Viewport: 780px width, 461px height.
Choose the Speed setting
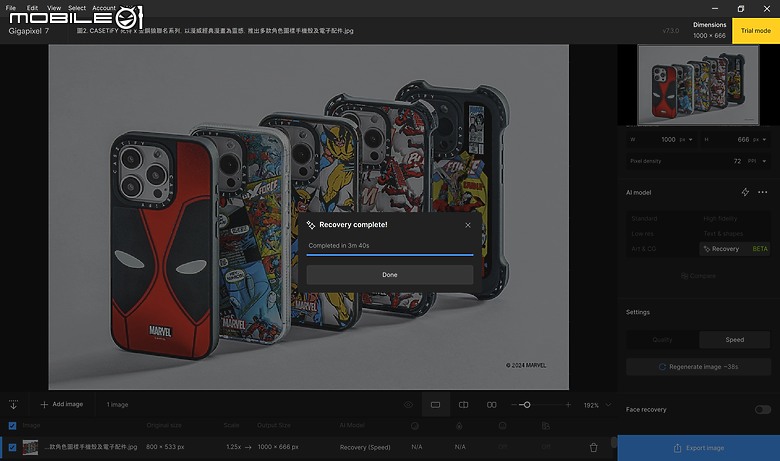[x=734, y=340]
